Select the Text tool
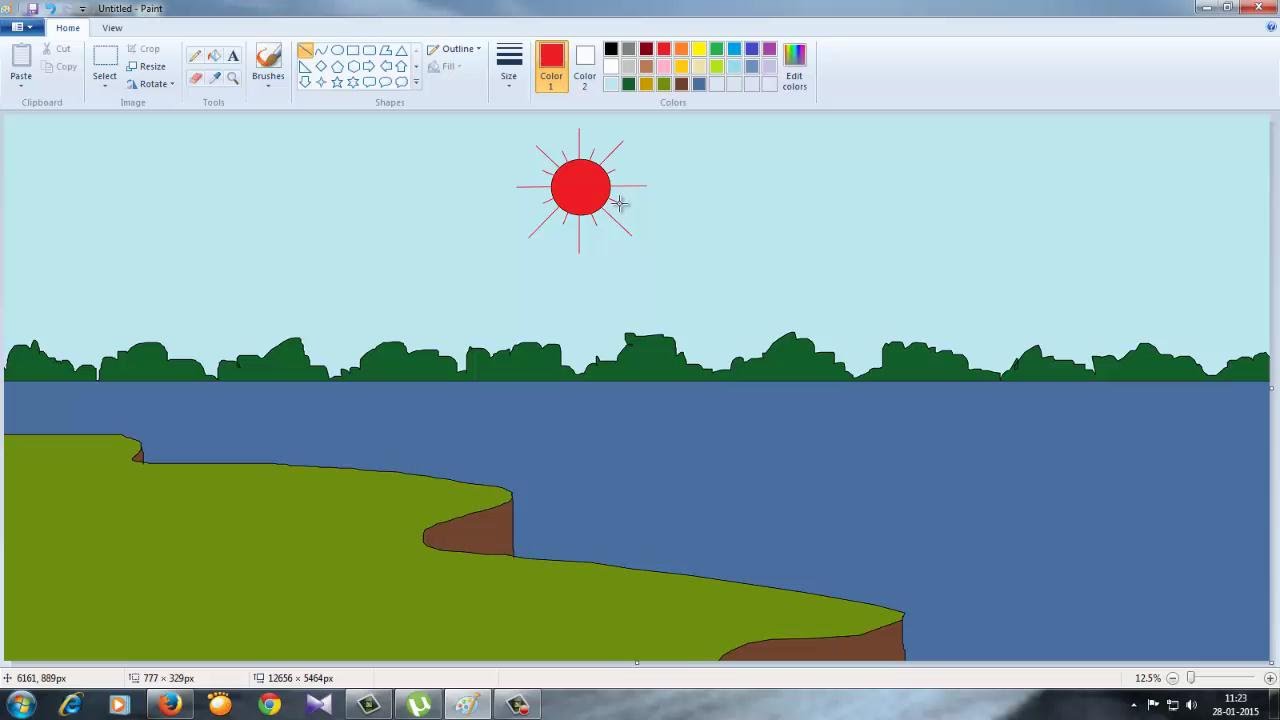Screen dimensions: 1280x720 click(x=233, y=55)
